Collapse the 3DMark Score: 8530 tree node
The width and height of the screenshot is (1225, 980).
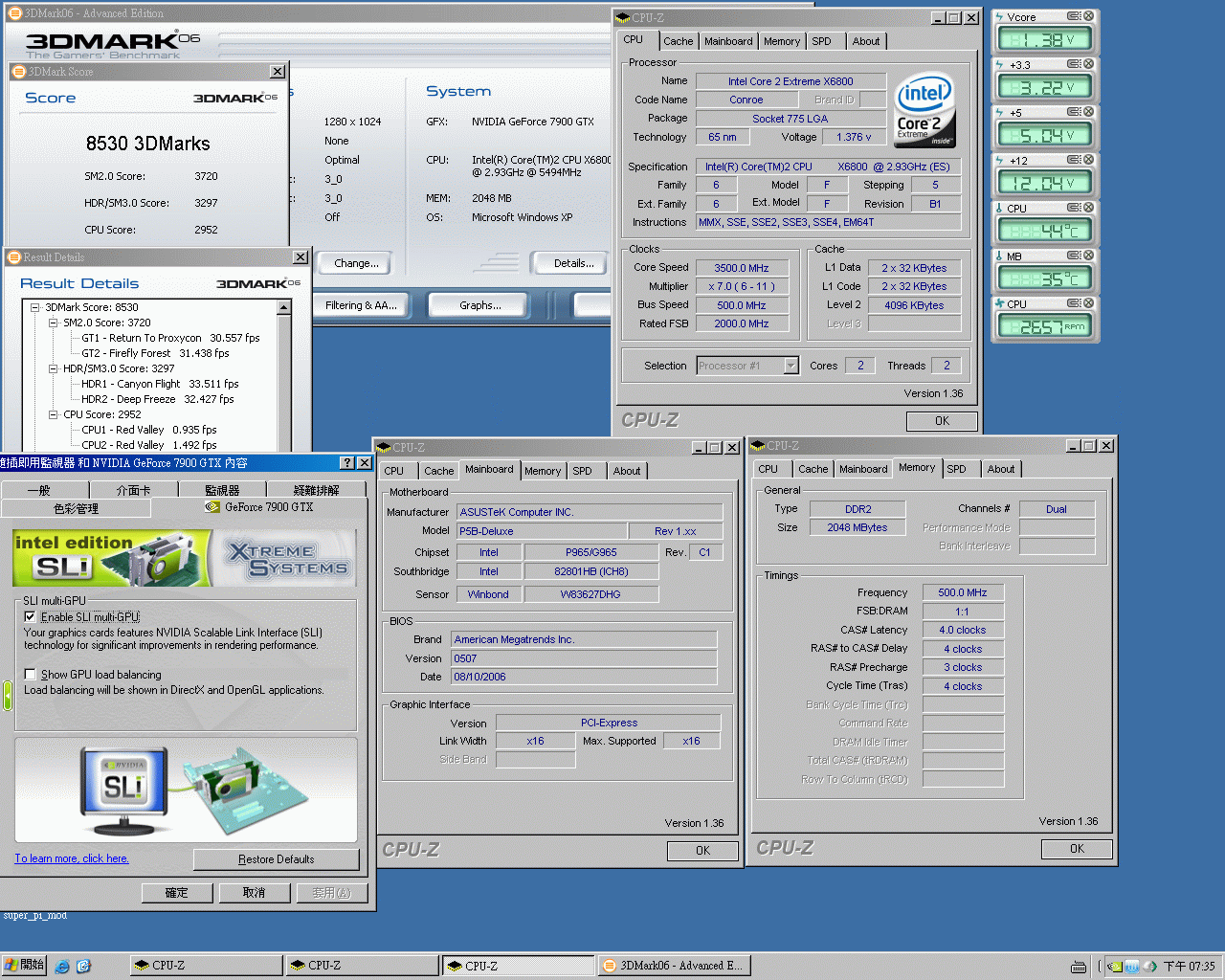coord(35,307)
